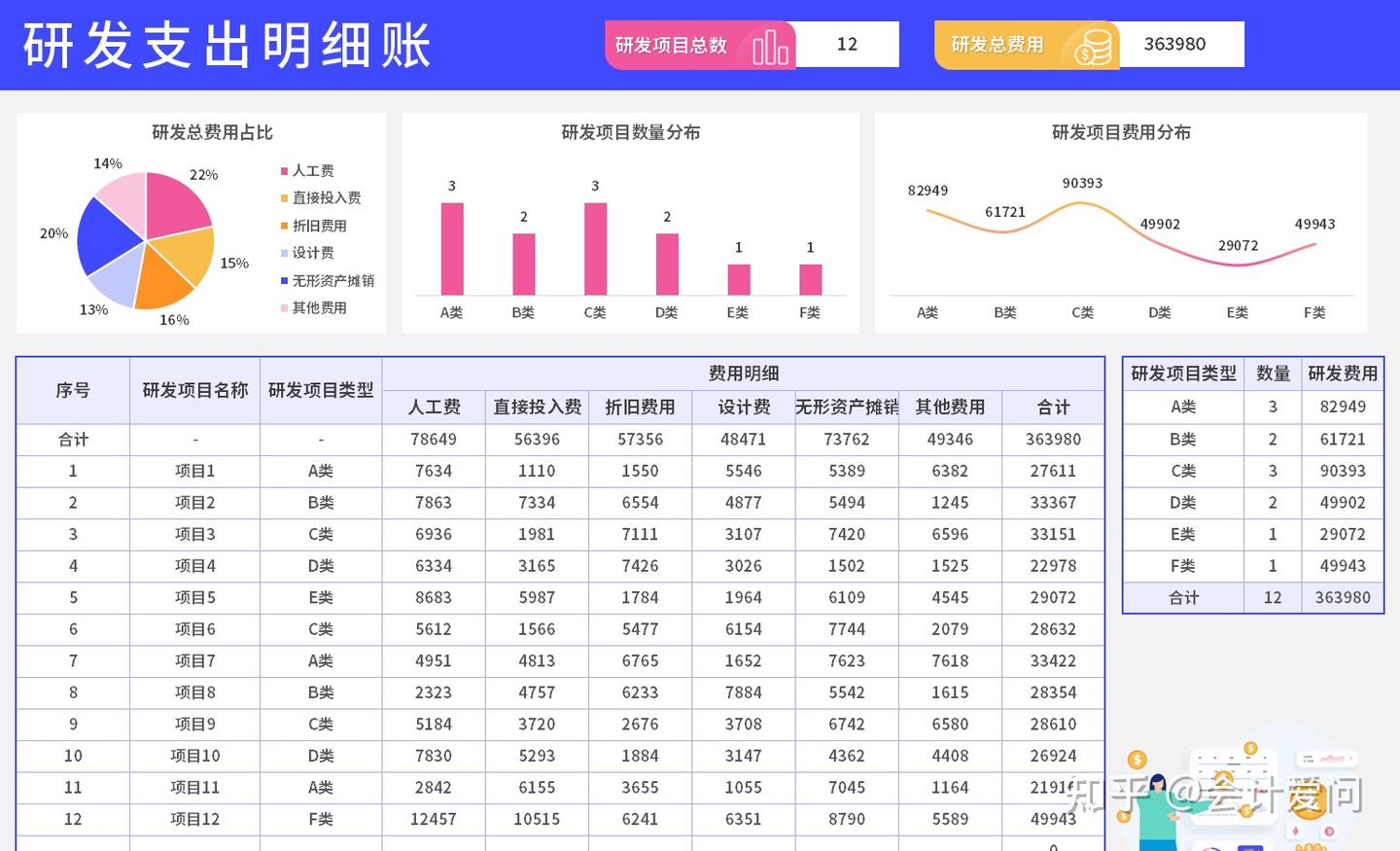Select the F类 bar in the quantity chart

(x=810, y=279)
